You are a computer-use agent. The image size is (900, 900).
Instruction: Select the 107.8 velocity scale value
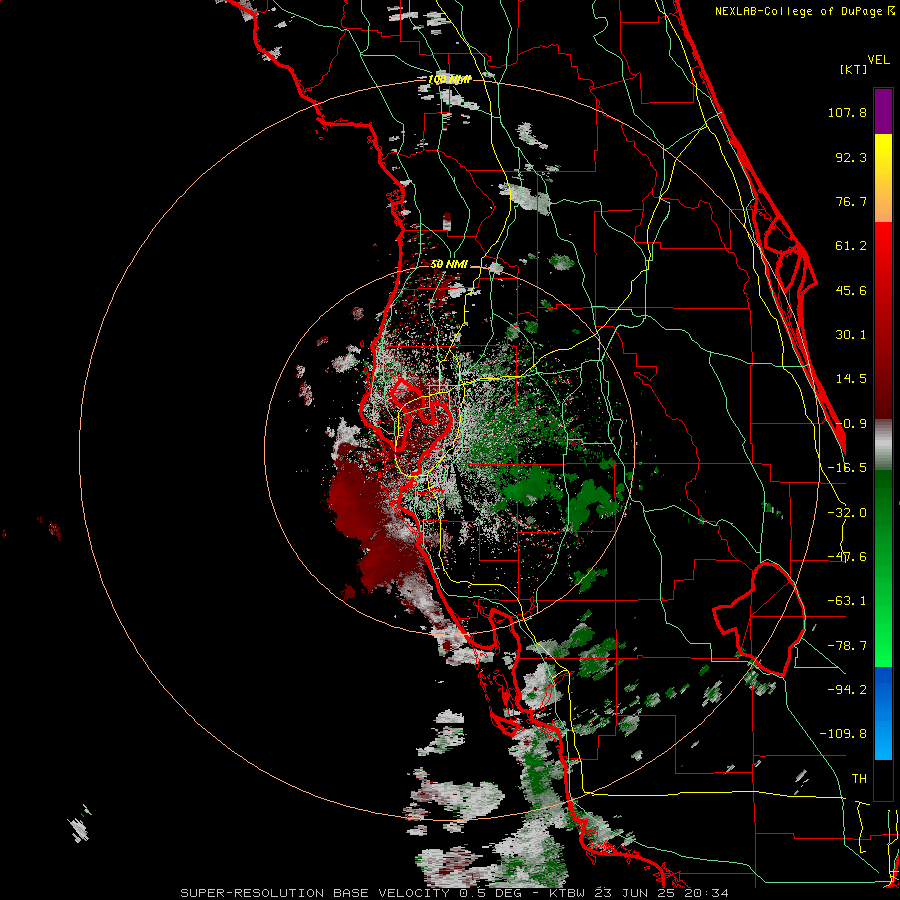tap(847, 112)
